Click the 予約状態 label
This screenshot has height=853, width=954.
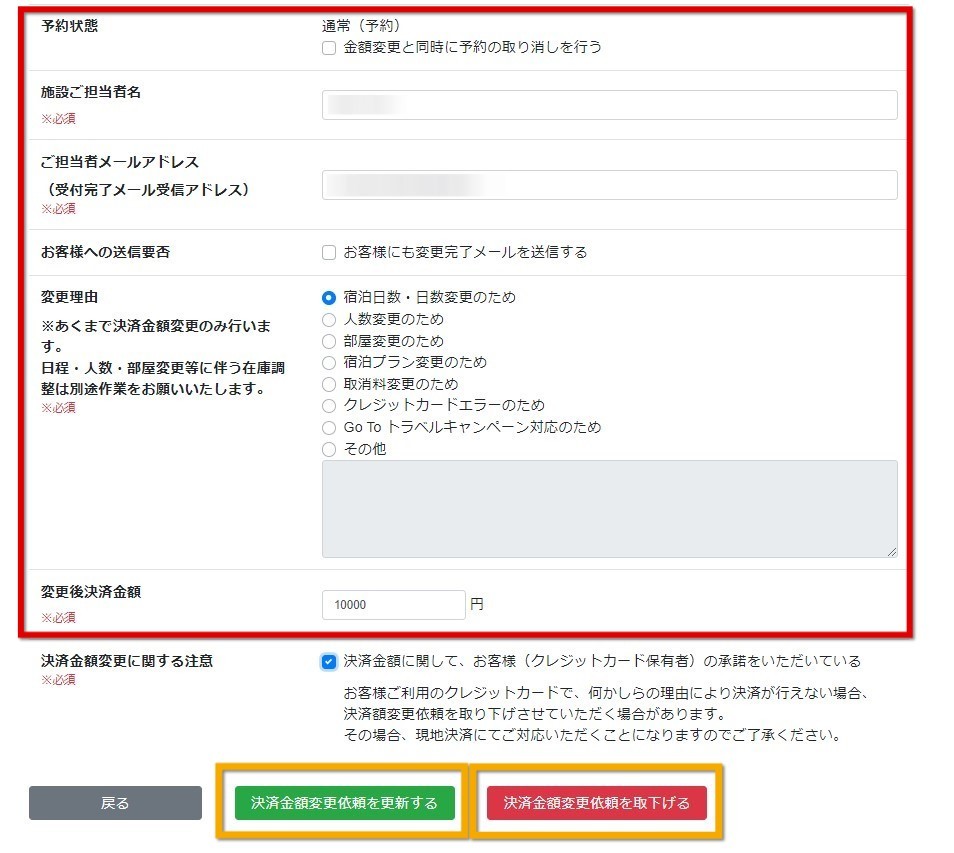69,26
